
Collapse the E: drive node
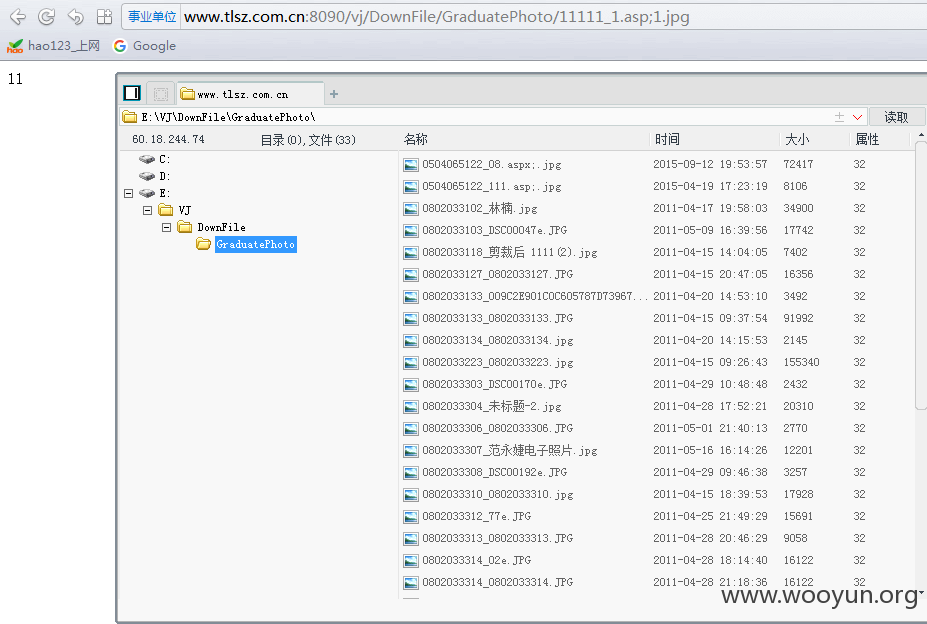[x=128, y=193]
